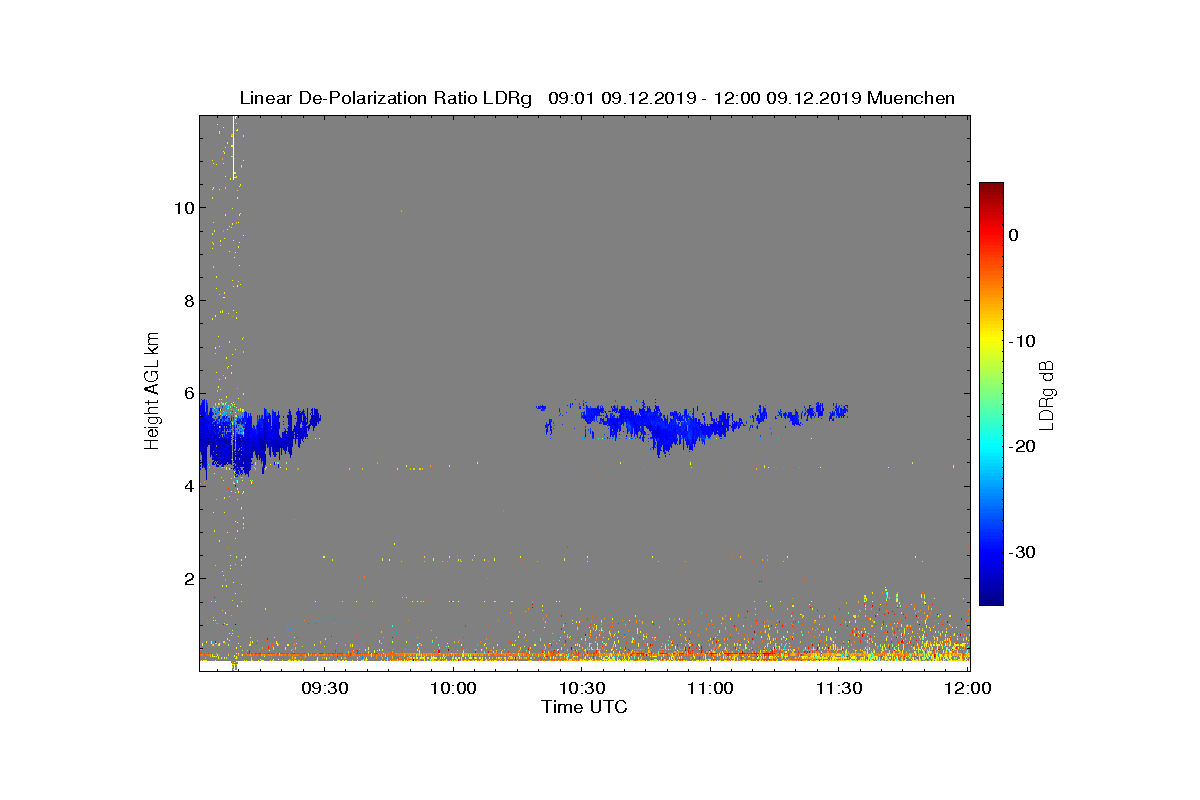The width and height of the screenshot is (1200, 800).
Task: Click the word "Muenchen" in the title
Action: 911,98
